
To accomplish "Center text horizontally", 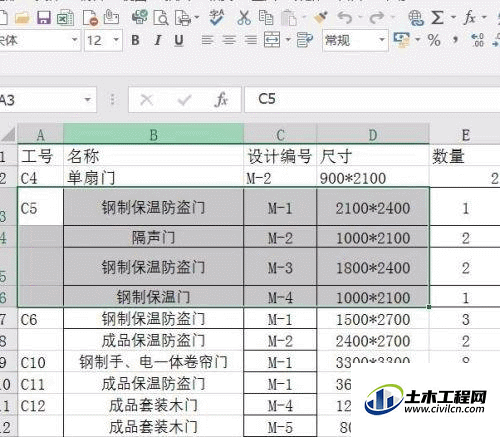I will pyautogui.click(x=229, y=41).
